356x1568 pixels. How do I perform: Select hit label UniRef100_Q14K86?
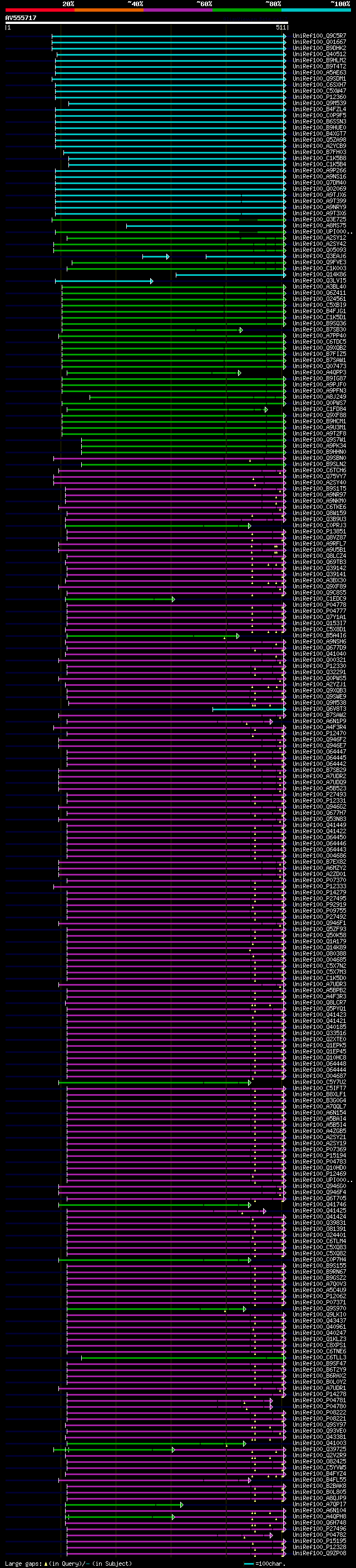pyautogui.click(x=319, y=275)
